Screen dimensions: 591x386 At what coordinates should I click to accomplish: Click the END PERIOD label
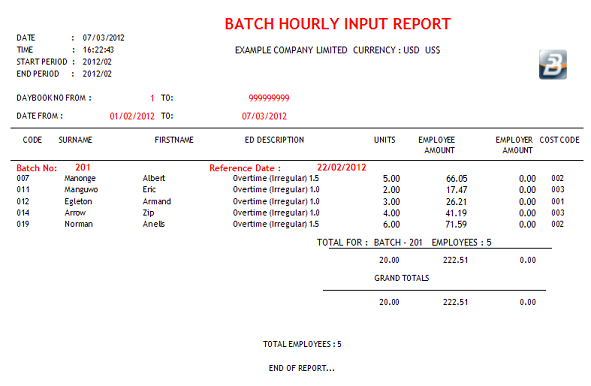[38, 74]
